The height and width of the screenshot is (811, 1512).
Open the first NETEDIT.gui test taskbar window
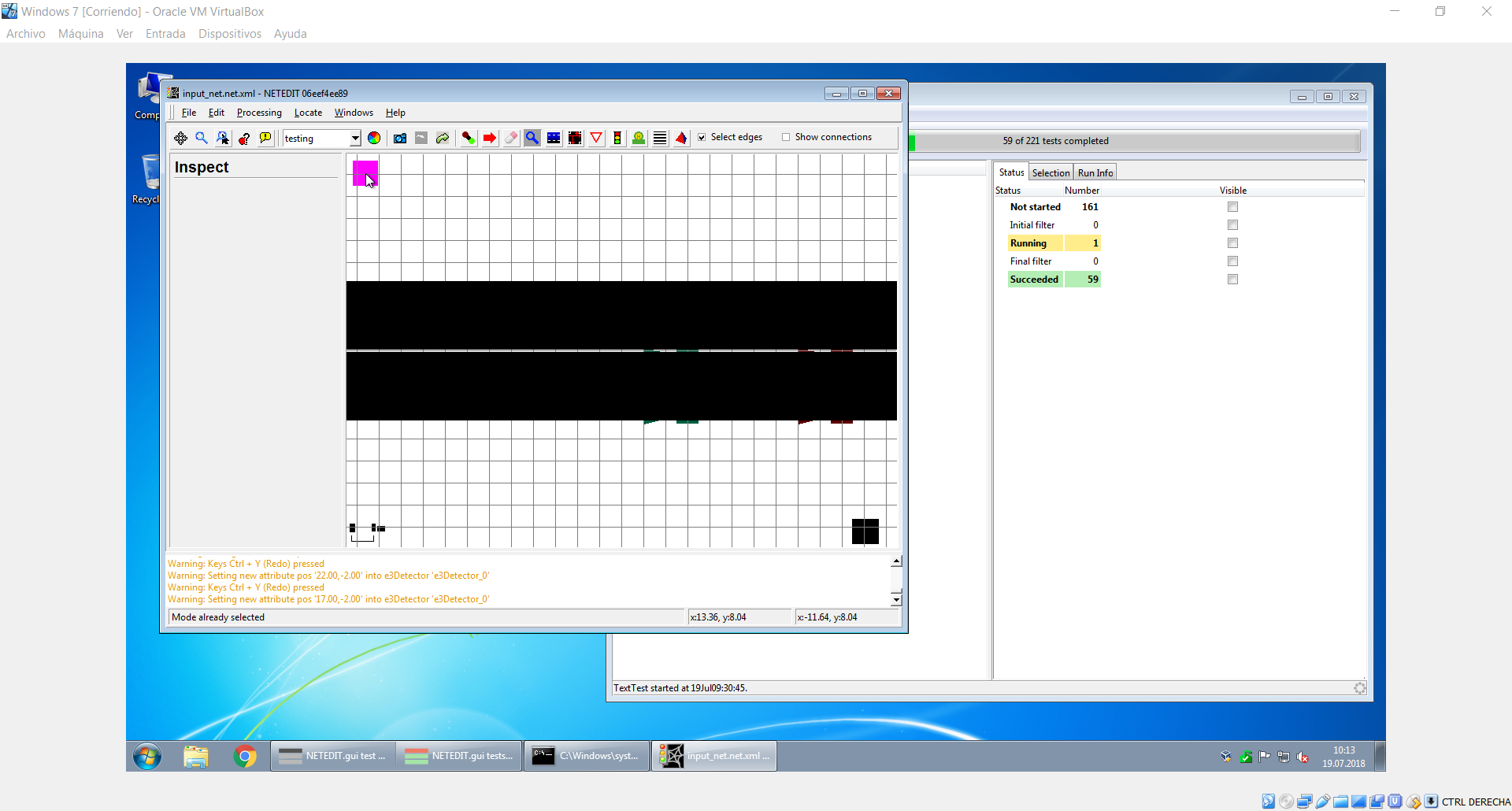pos(333,756)
